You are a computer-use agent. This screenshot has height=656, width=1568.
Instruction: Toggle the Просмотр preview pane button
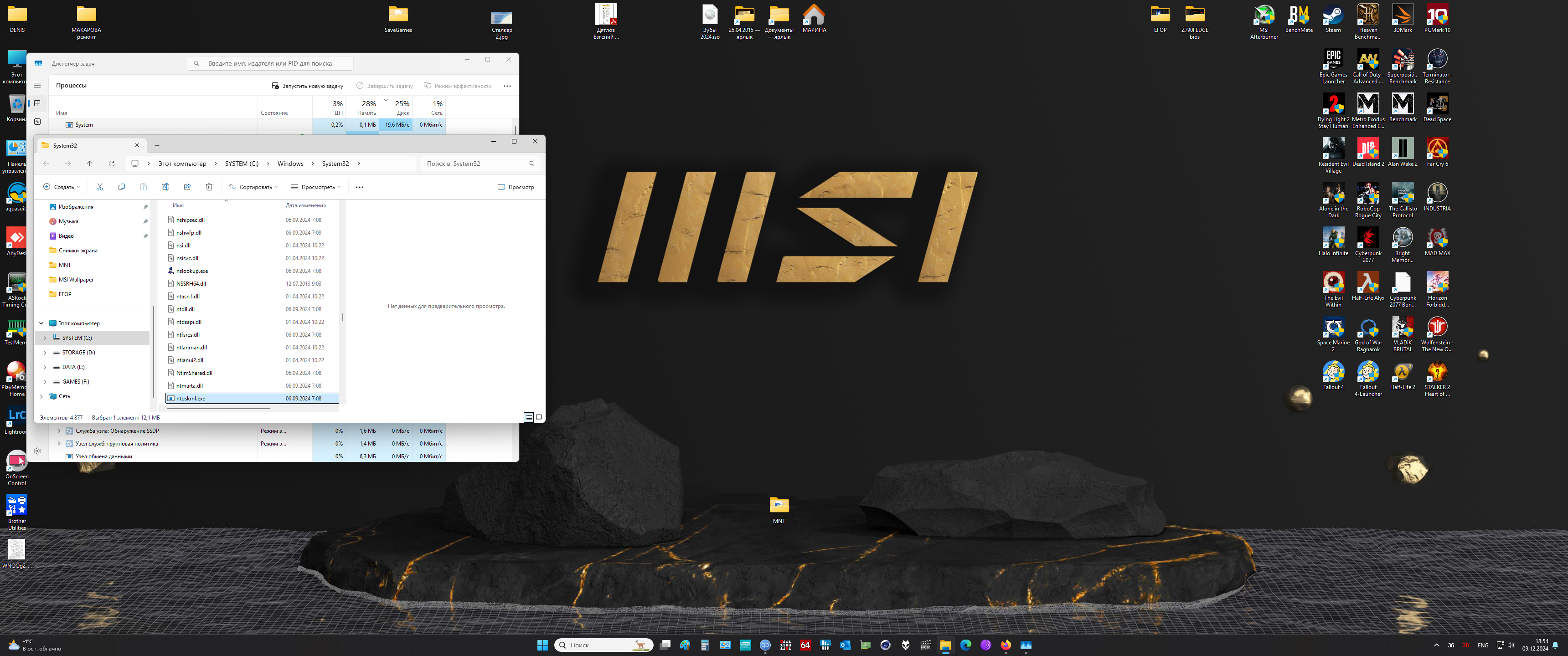(x=516, y=187)
